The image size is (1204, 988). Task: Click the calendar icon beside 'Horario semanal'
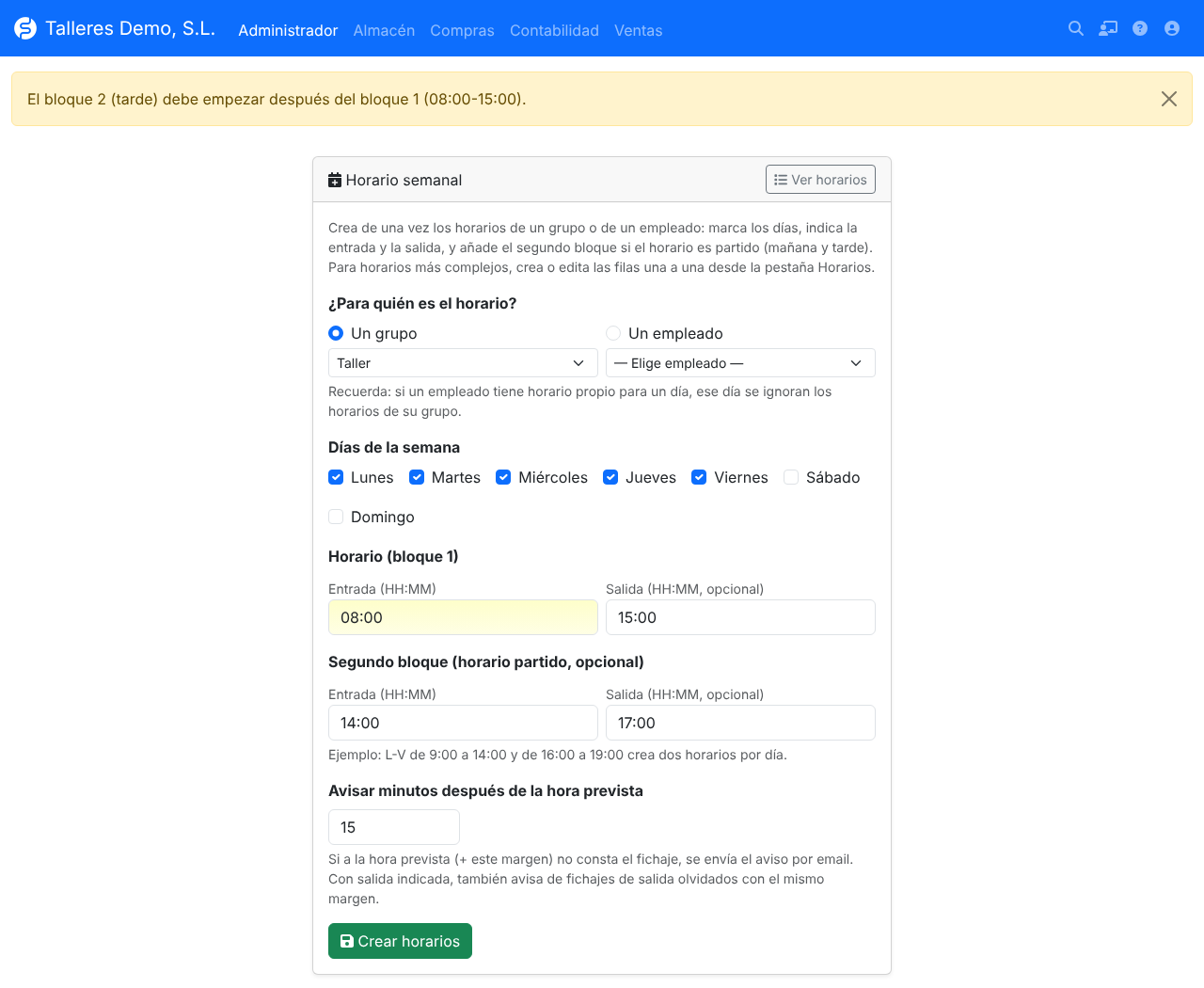(x=335, y=180)
